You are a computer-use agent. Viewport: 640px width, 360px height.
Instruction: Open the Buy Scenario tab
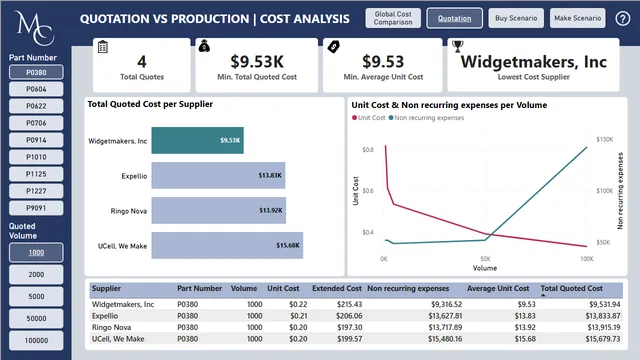(x=516, y=18)
